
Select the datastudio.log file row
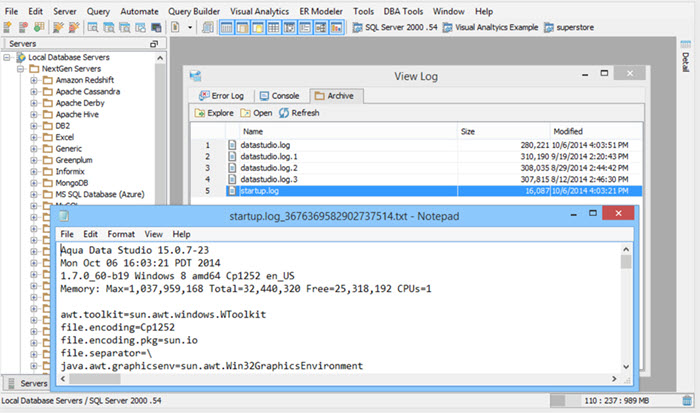tap(417, 145)
